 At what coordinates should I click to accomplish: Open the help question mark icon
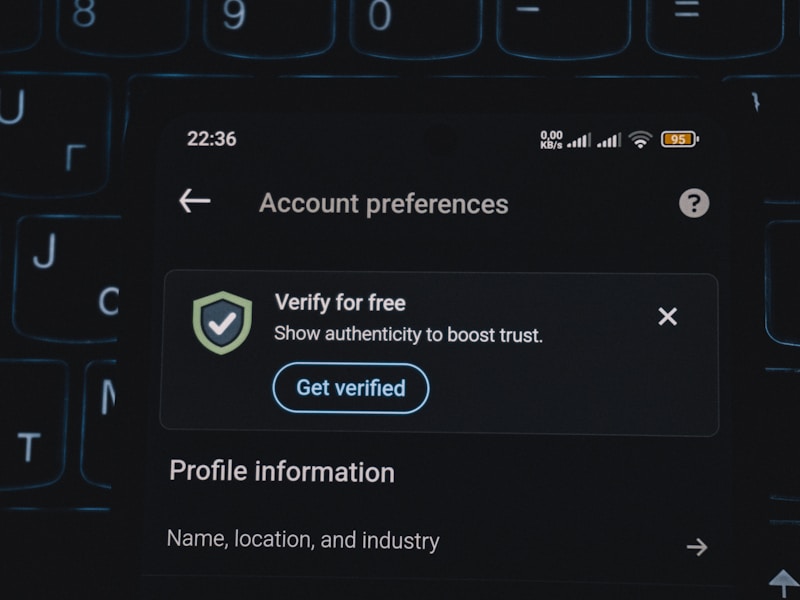pyautogui.click(x=694, y=203)
